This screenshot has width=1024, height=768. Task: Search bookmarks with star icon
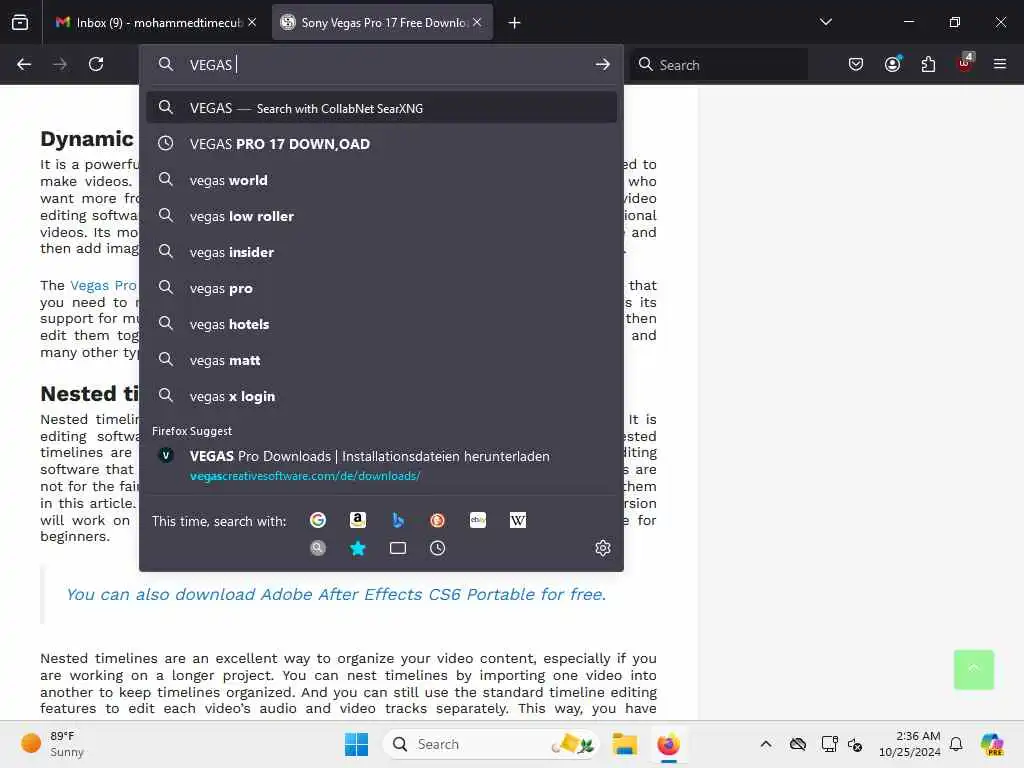[358, 548]
